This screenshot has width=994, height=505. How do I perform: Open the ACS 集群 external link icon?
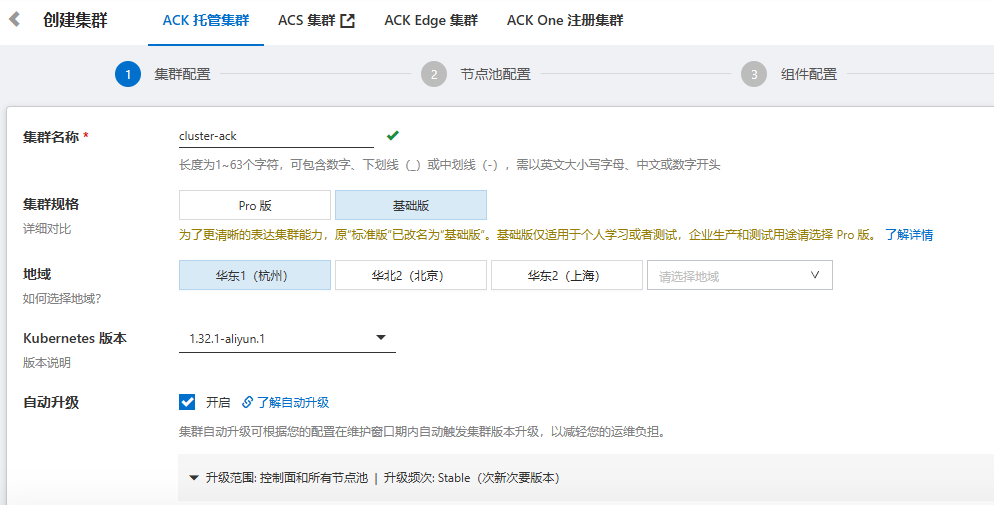(347, 21)
